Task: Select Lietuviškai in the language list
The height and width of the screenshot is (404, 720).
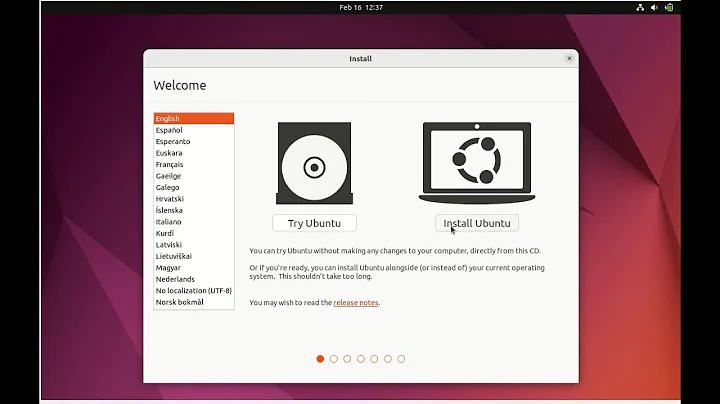Action: pos(194,256)
